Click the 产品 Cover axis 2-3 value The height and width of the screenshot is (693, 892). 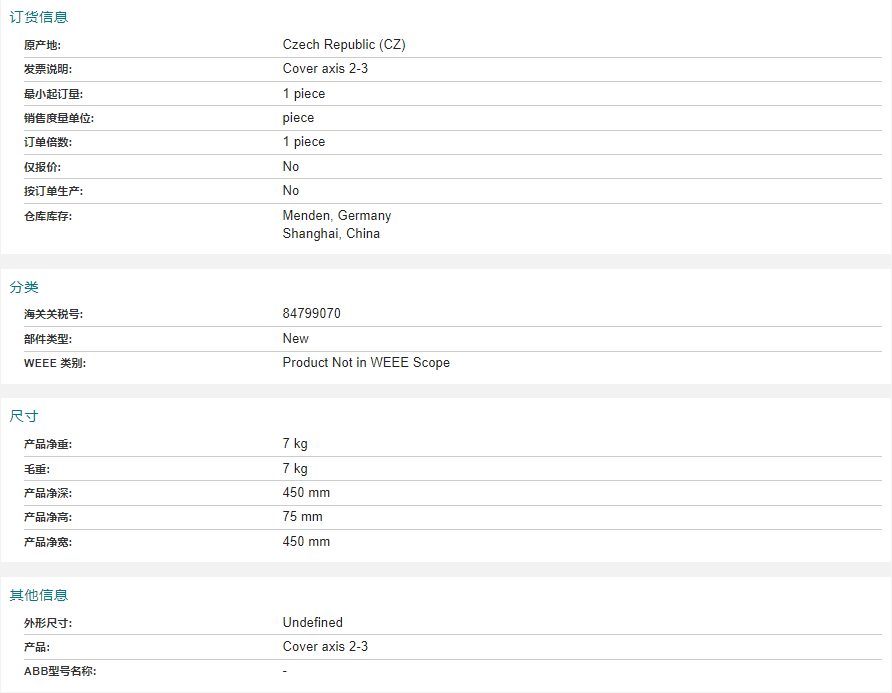click(x=325, y=647)
